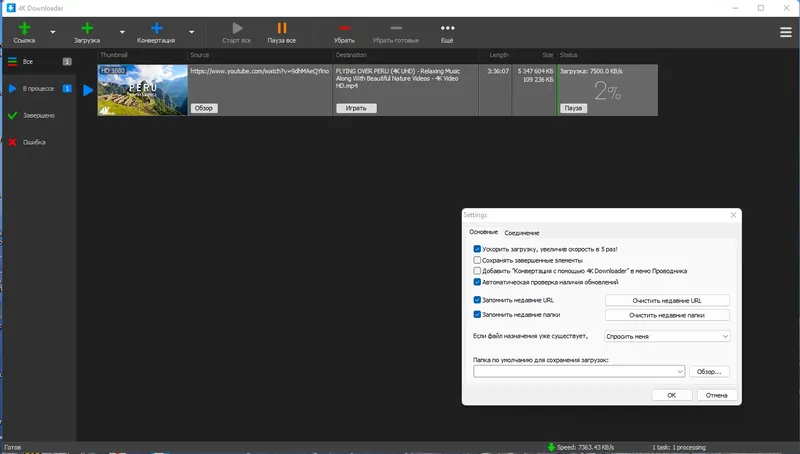This screenshot has height=454, width=800.
Task: Click the blue play arrow beside the download row
Action: point(88,90)
